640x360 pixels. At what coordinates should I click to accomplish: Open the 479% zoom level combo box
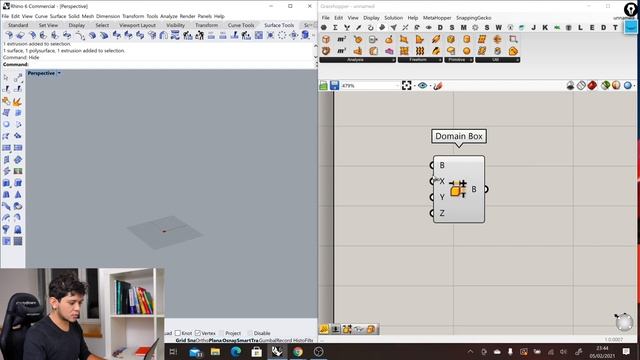click(370, 85)
